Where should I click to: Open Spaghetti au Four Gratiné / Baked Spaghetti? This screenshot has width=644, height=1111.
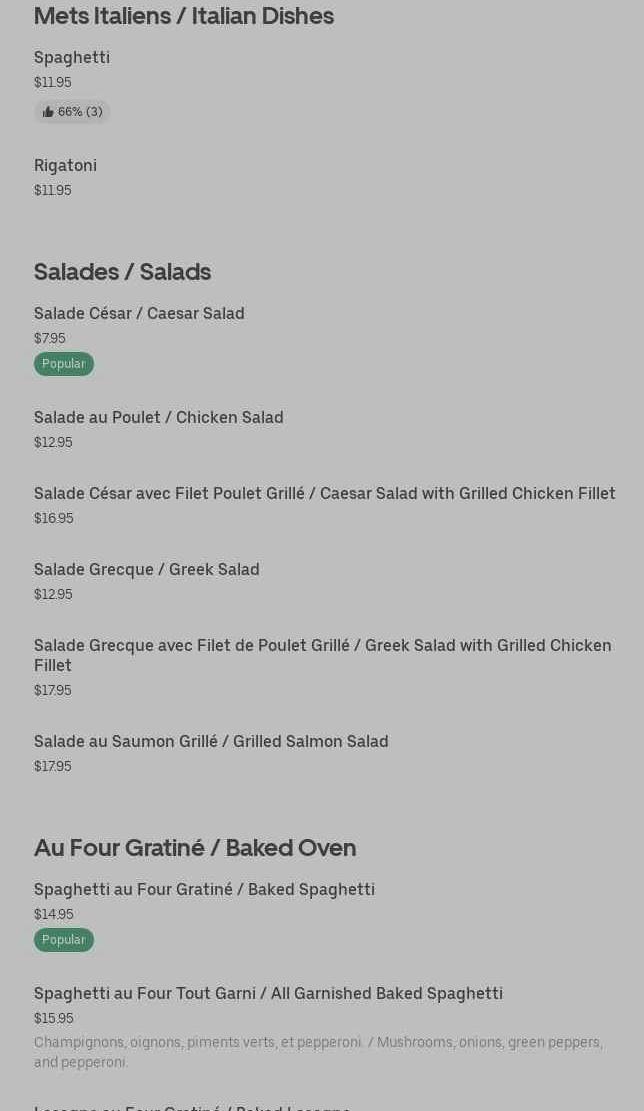click(x=204, y=889)
